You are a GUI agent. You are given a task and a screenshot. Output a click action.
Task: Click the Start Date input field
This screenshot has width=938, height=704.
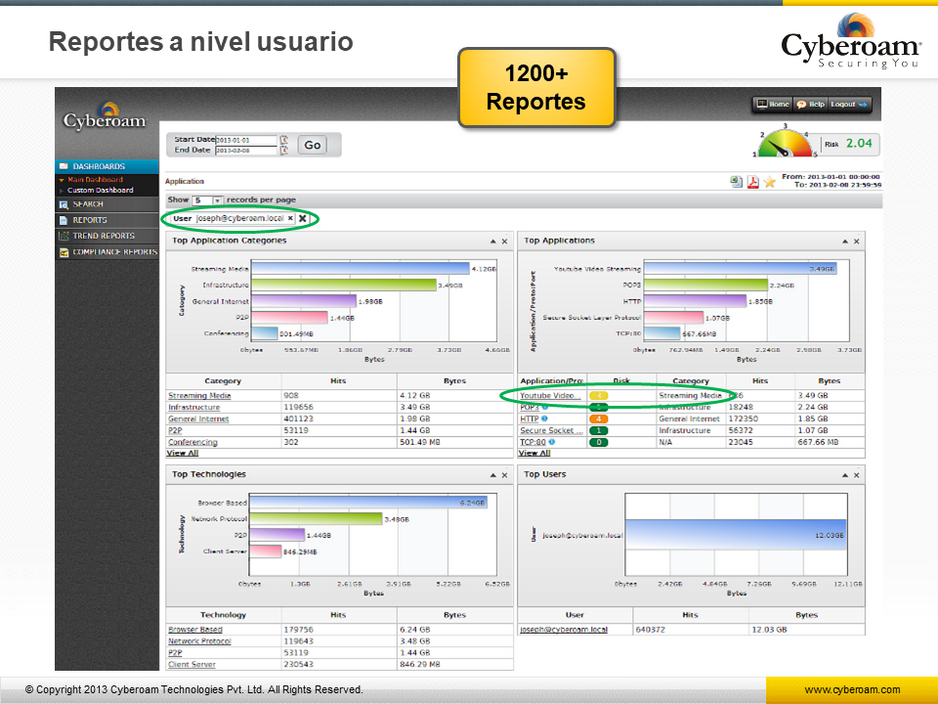click(x=246, y=140)
